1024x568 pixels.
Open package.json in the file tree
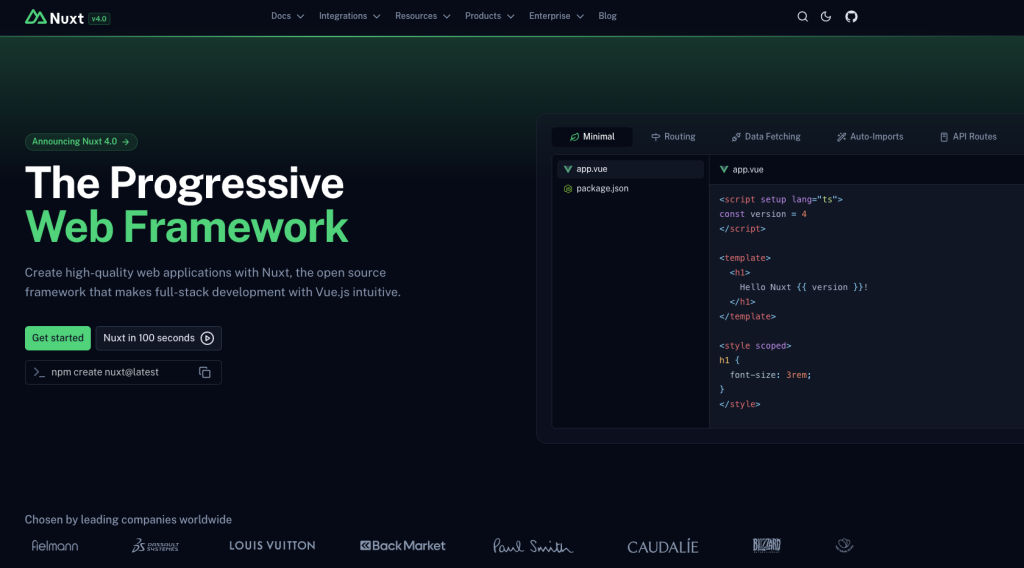pos(630,189)
